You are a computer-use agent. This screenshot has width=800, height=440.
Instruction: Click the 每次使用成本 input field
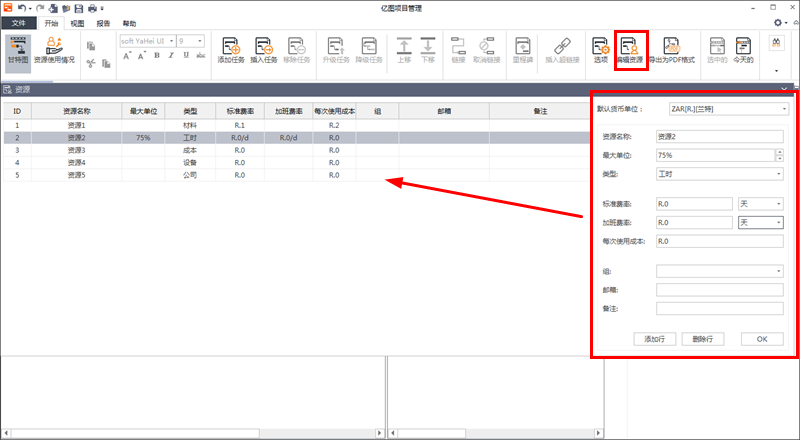click(719, 241)
